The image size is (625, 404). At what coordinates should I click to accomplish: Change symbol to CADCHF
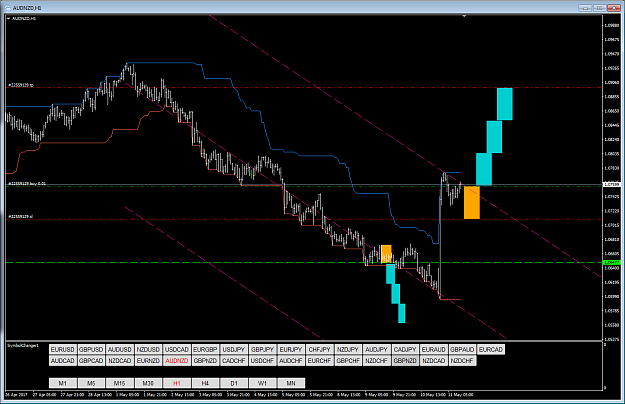(234, 361)
